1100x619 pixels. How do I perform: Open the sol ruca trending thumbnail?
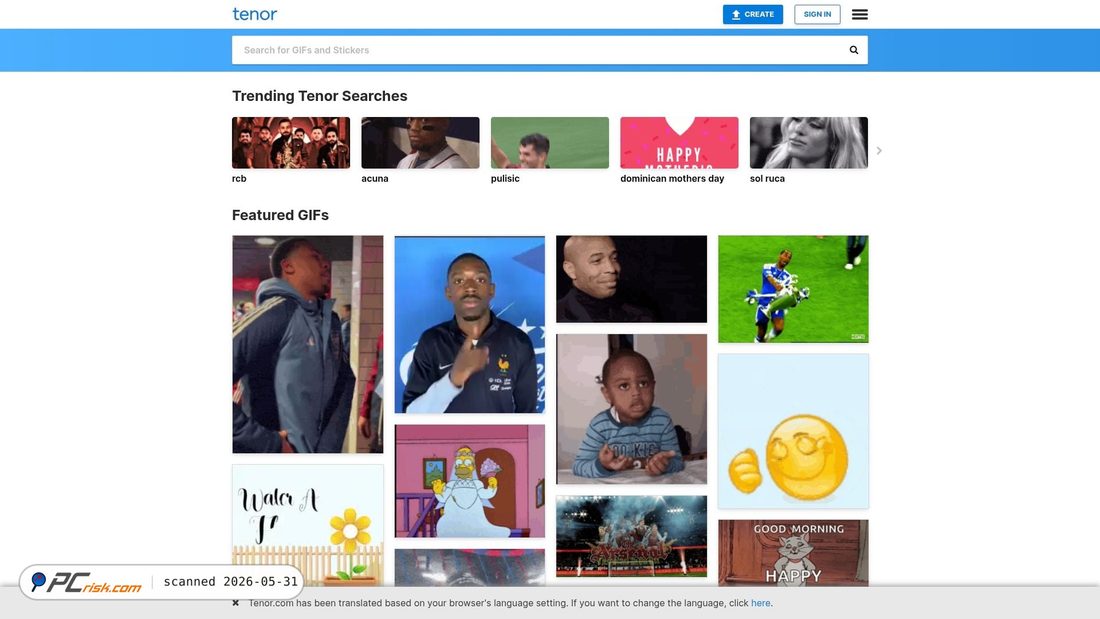point(809,142)
